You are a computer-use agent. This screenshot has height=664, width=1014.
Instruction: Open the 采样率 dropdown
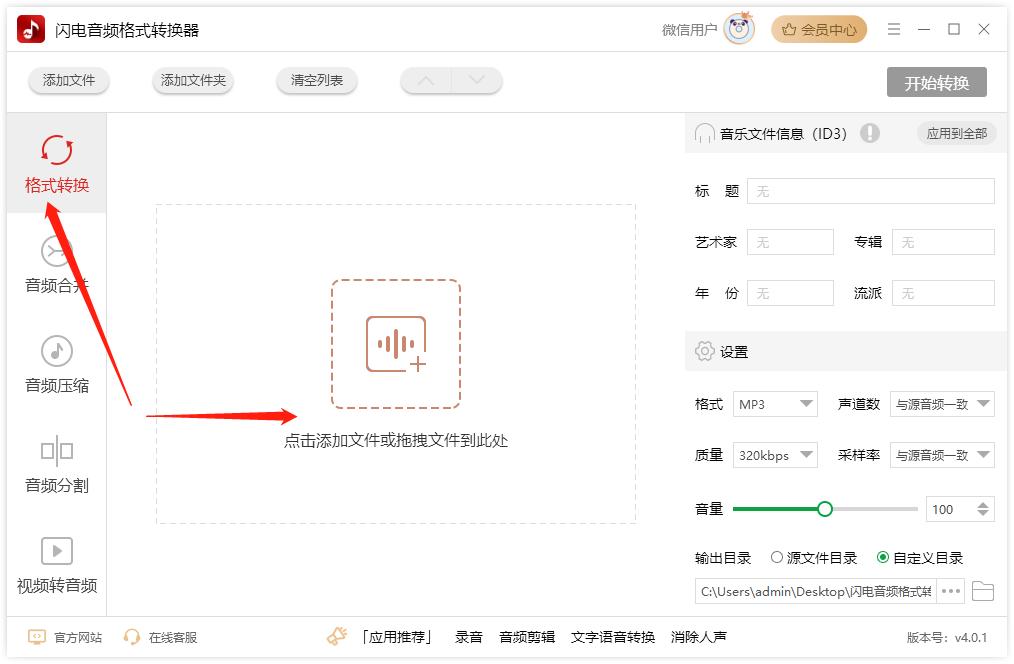pos(942,455)
